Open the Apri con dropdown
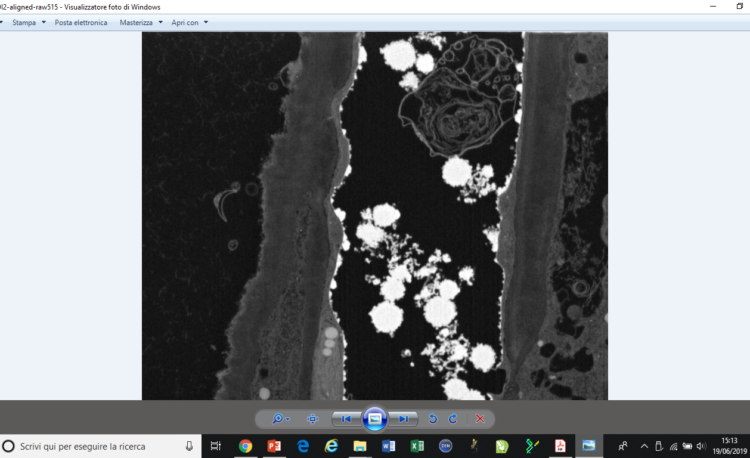750x458 pixels. [189, 22]
